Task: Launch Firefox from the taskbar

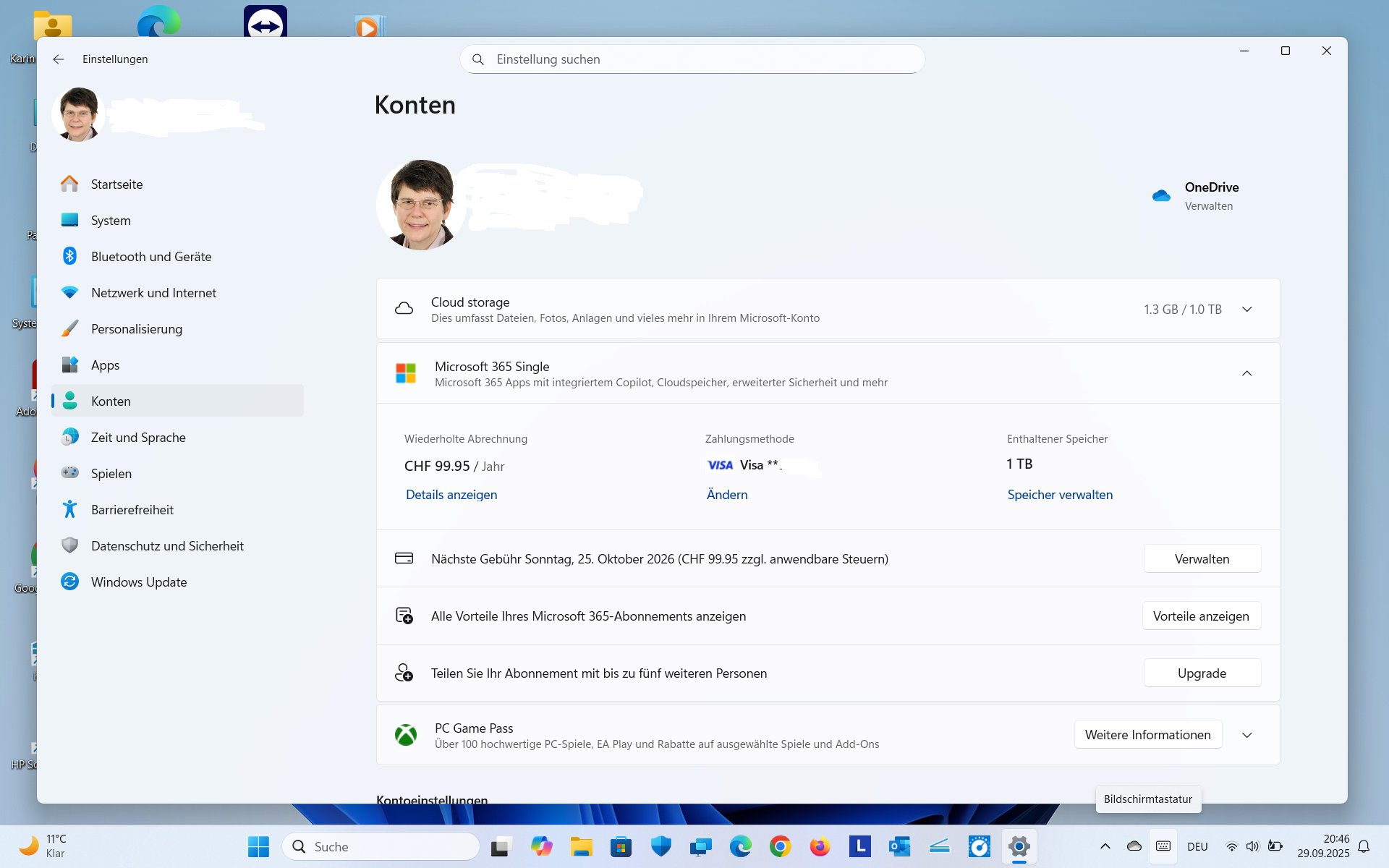Action: click(x=820, y=846)
